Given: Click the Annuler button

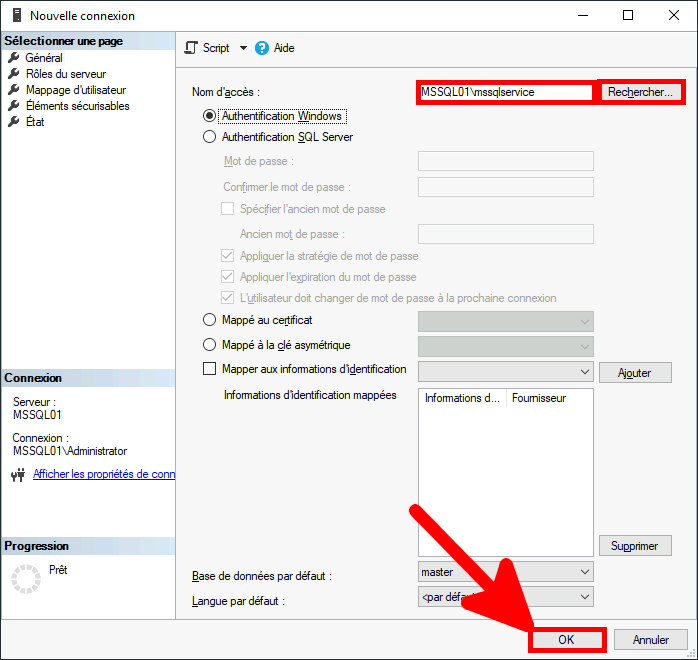Looking at the screenshot, I should click(651, 640).
